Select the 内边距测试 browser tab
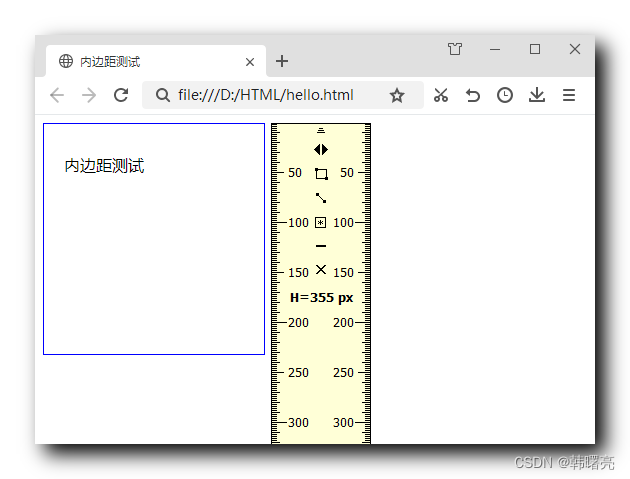Image resolution: width=630 pixels, height=479 pixels. 156,61
